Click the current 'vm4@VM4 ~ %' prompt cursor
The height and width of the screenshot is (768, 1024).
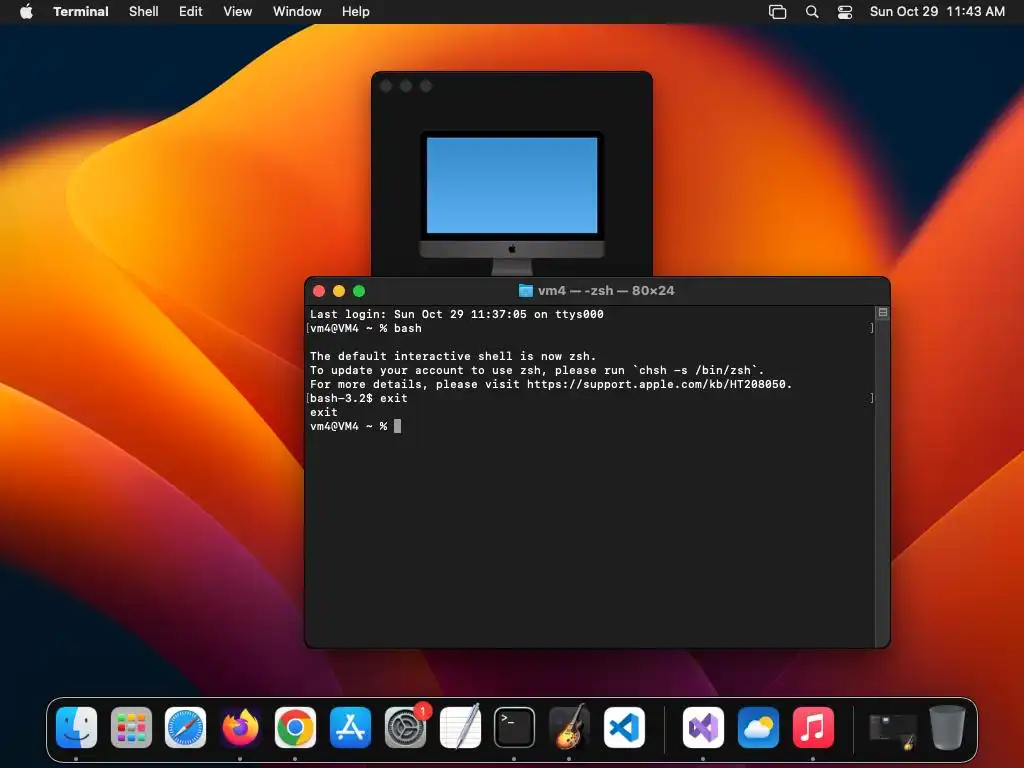click(397, 426)
